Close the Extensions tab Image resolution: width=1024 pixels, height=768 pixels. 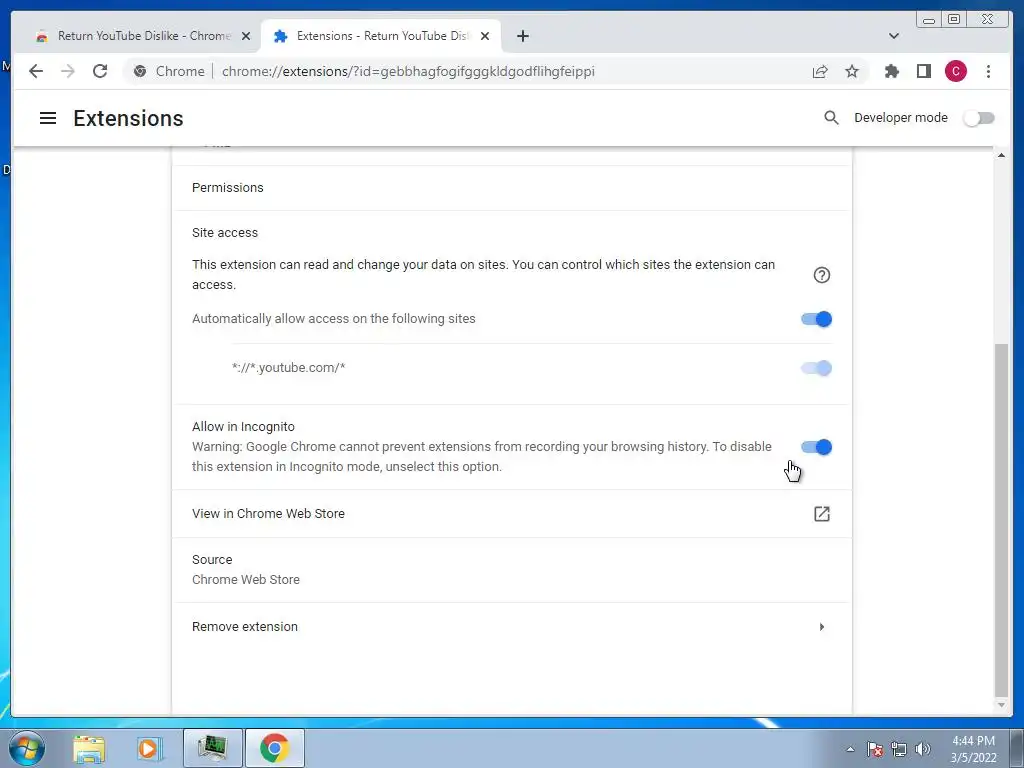485,36
